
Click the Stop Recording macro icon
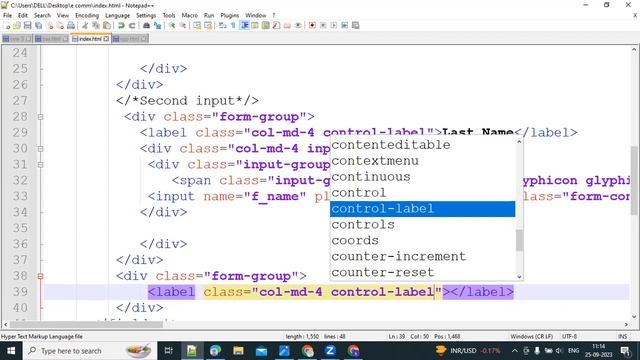coord(323,25)
